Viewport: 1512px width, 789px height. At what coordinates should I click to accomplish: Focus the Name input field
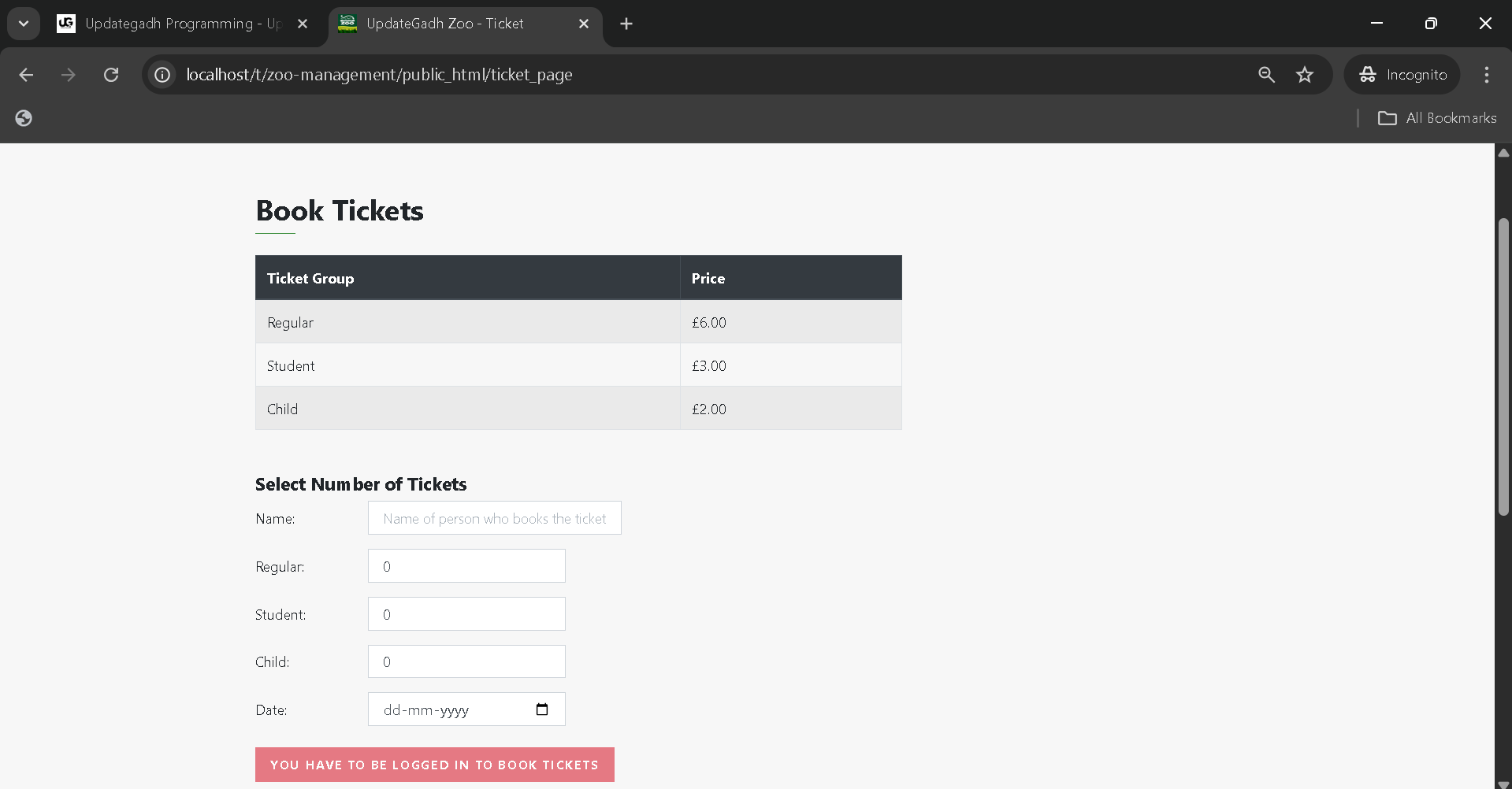point(494,518)
